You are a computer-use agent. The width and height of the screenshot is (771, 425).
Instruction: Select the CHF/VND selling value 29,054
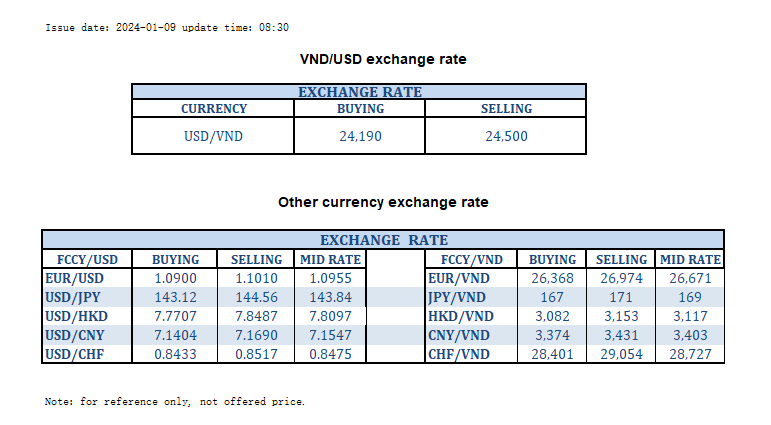pyautogui.click(x=619, y=354)
